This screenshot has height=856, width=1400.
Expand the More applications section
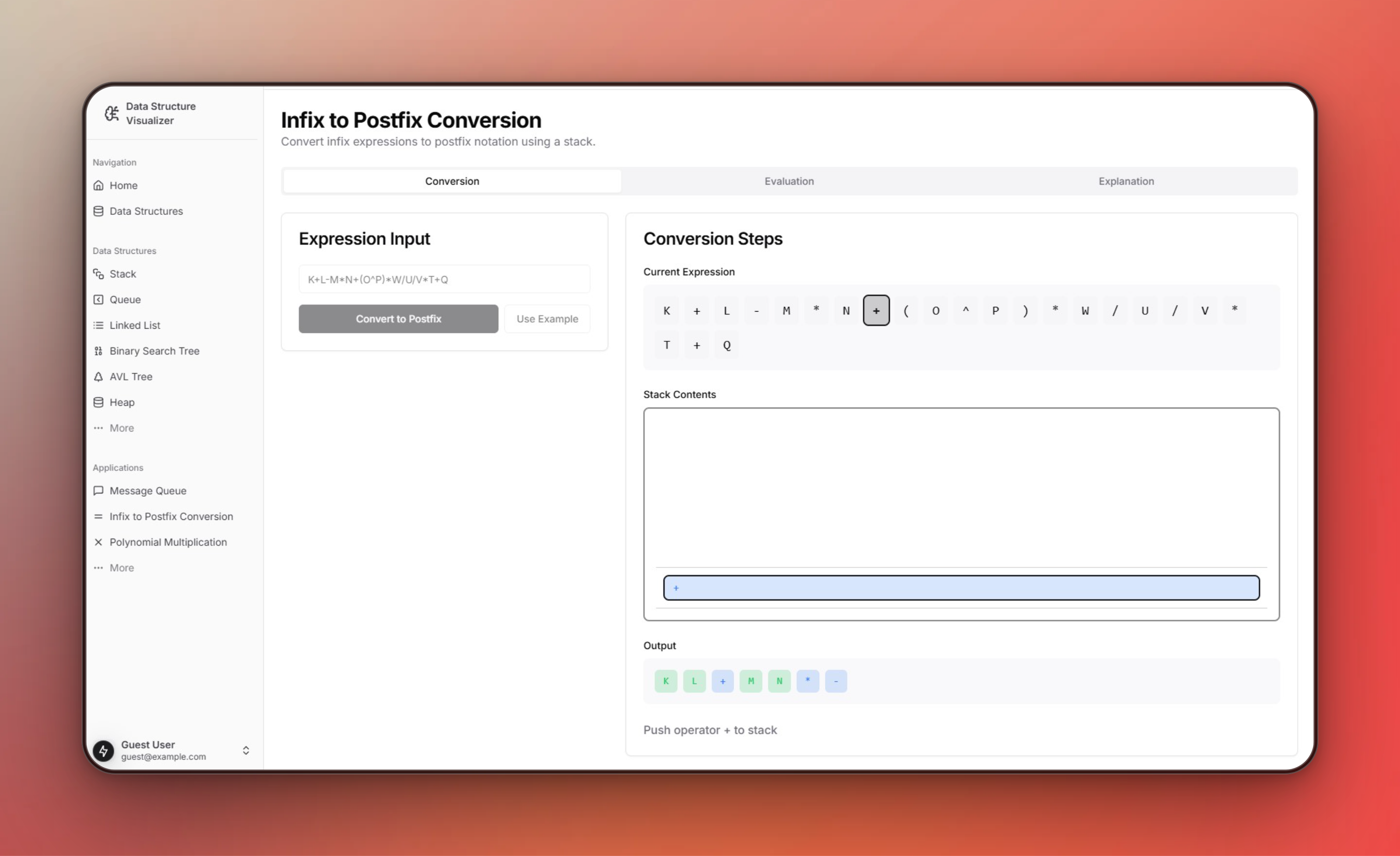(122, 567)
